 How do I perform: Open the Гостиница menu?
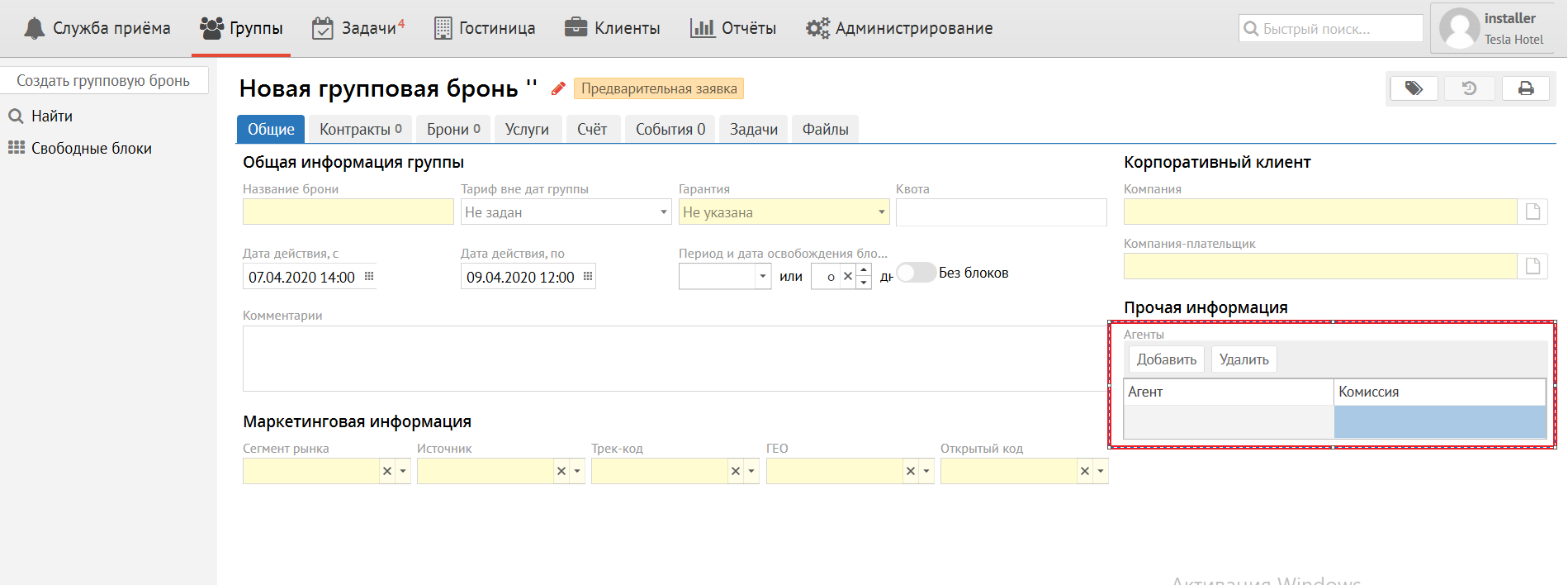(485, 28)
